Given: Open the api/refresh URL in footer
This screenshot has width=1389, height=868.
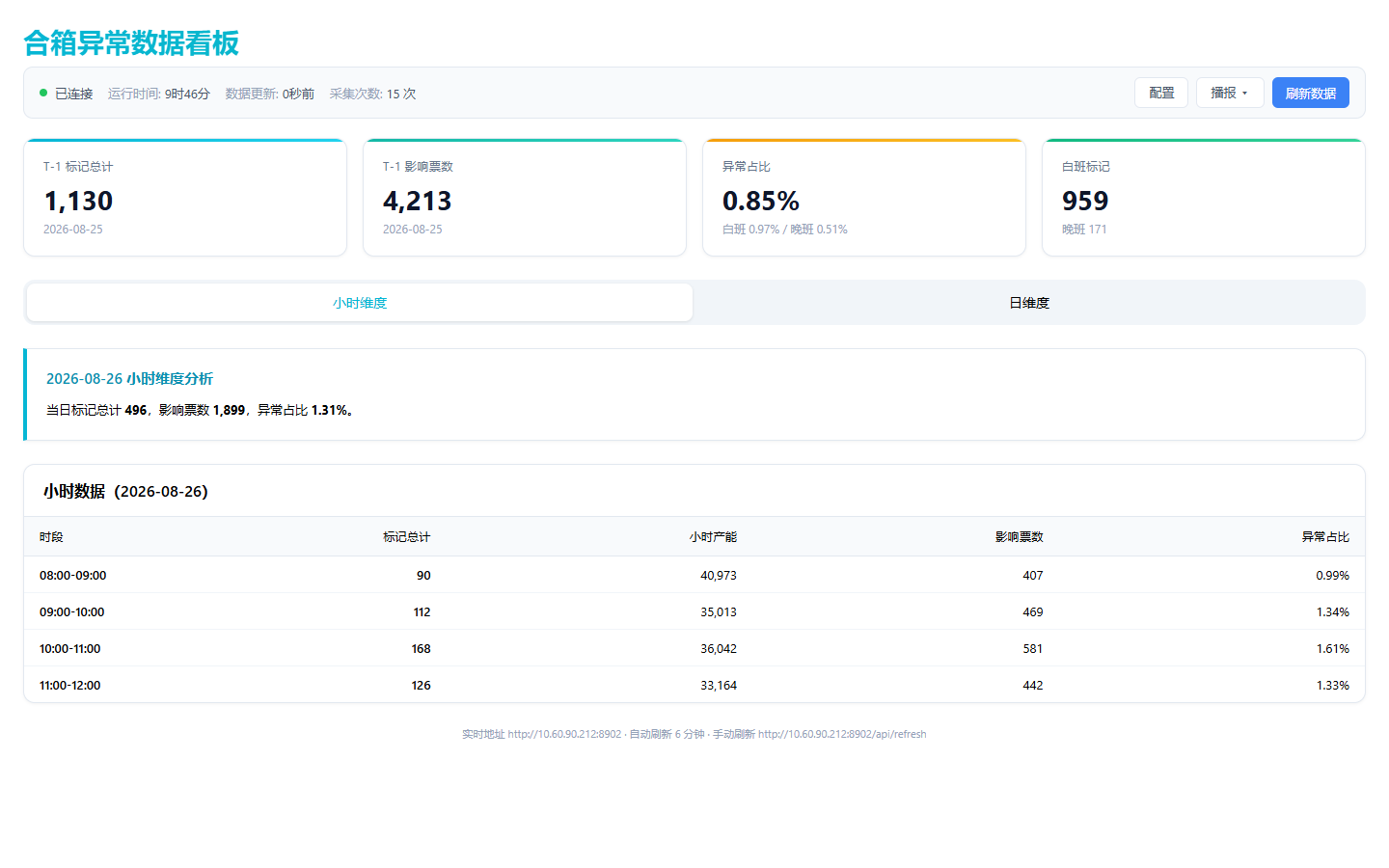Looking at the screenshot, I should (x=842, y=735).
